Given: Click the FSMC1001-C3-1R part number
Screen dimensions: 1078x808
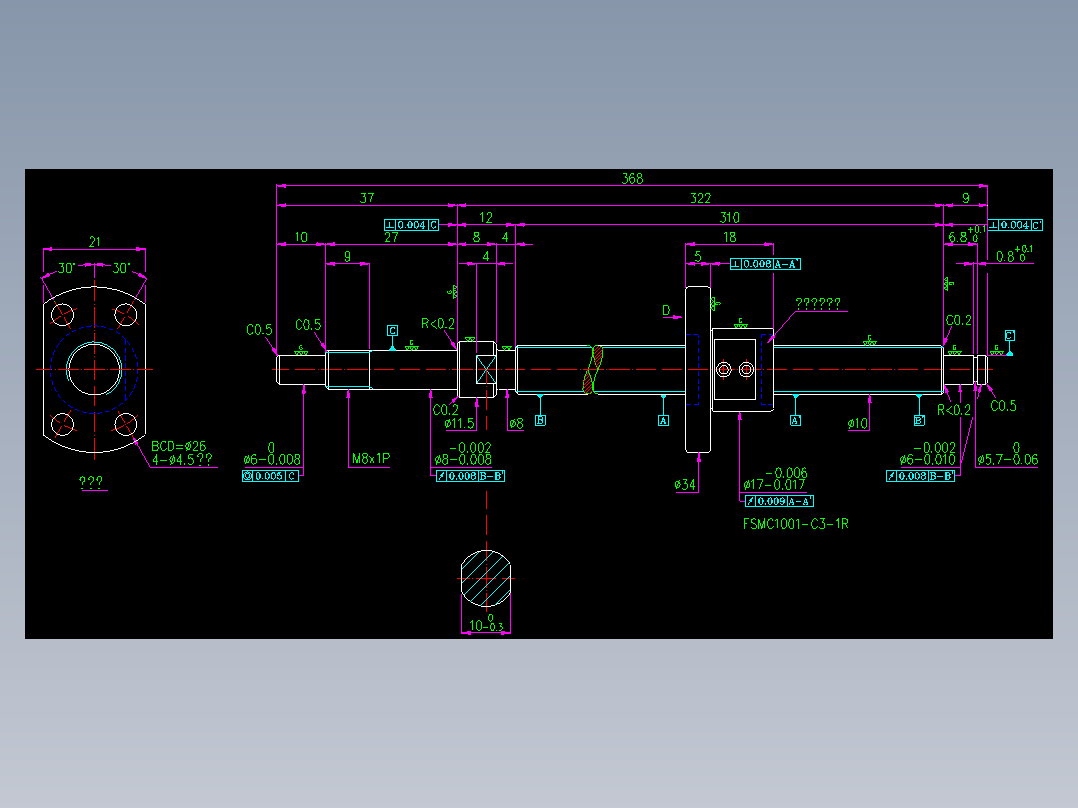Looking at the screenshot, I should (x=795, y=524).
